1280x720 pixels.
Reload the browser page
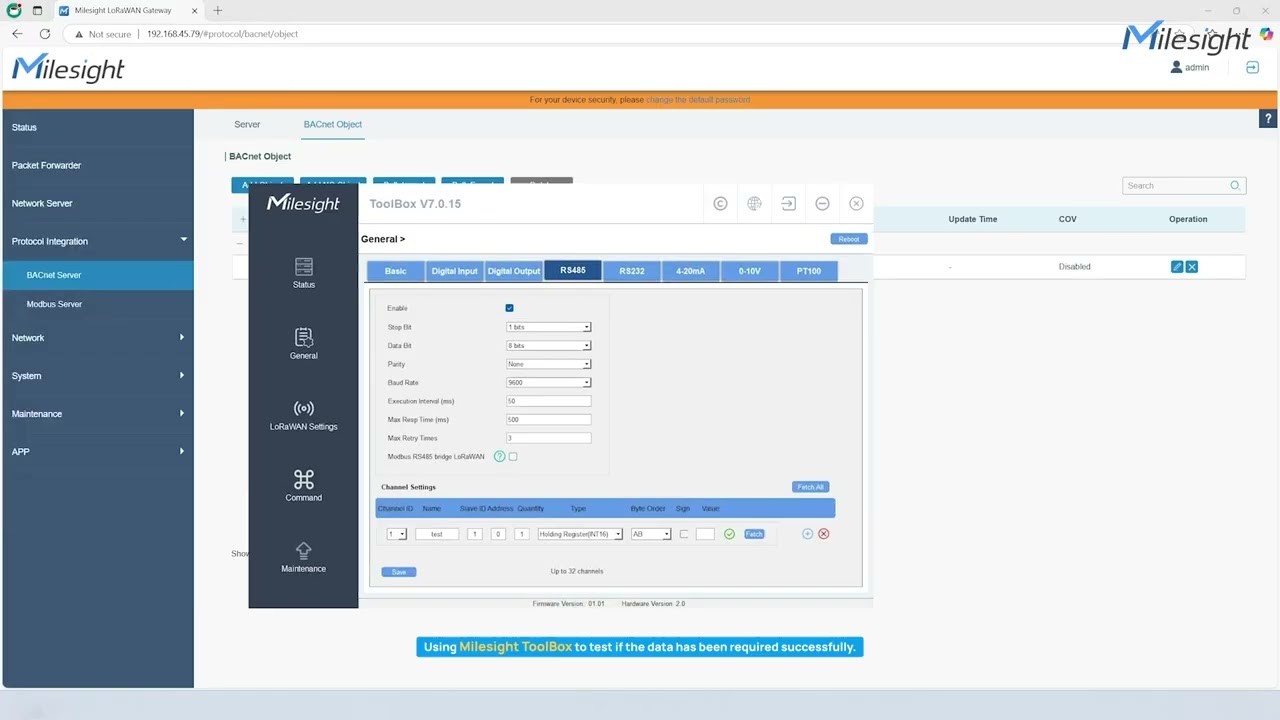[45, 34]
